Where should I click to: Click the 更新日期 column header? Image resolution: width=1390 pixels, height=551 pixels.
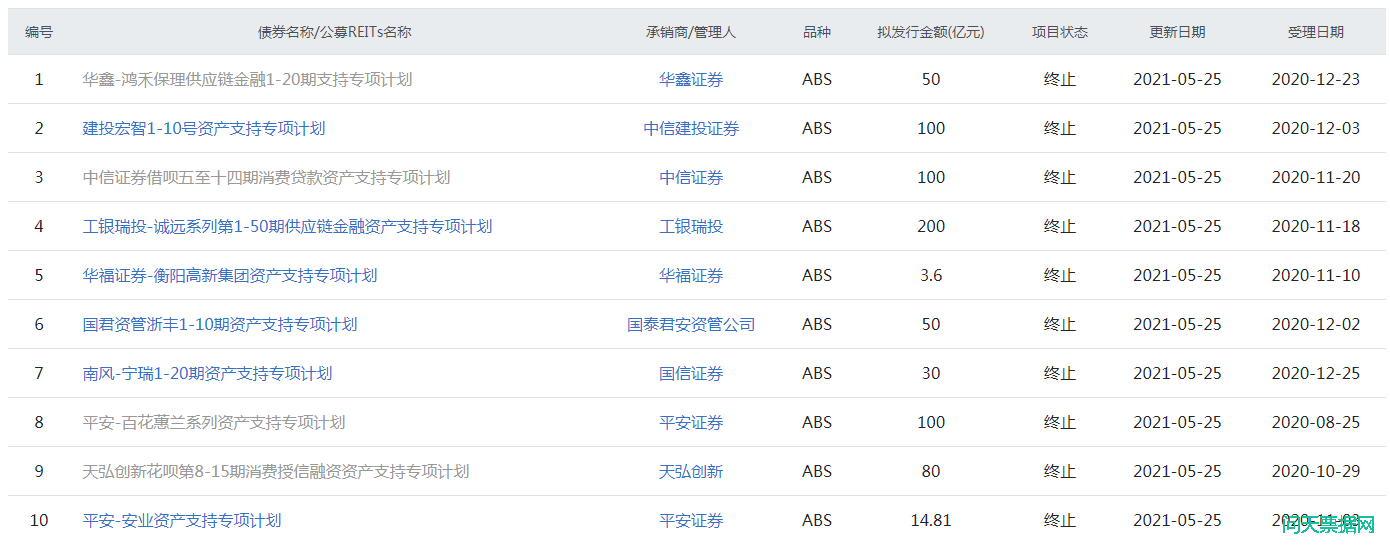(1177, 32)
